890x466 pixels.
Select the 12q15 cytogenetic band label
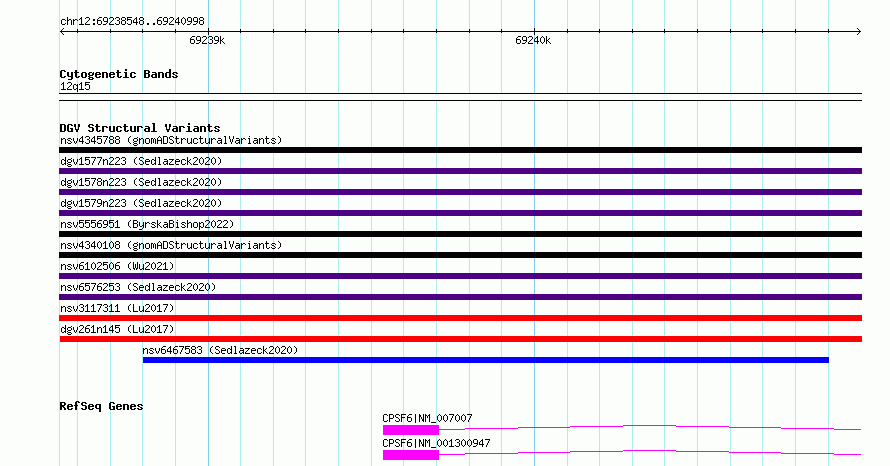pos(75,86)
